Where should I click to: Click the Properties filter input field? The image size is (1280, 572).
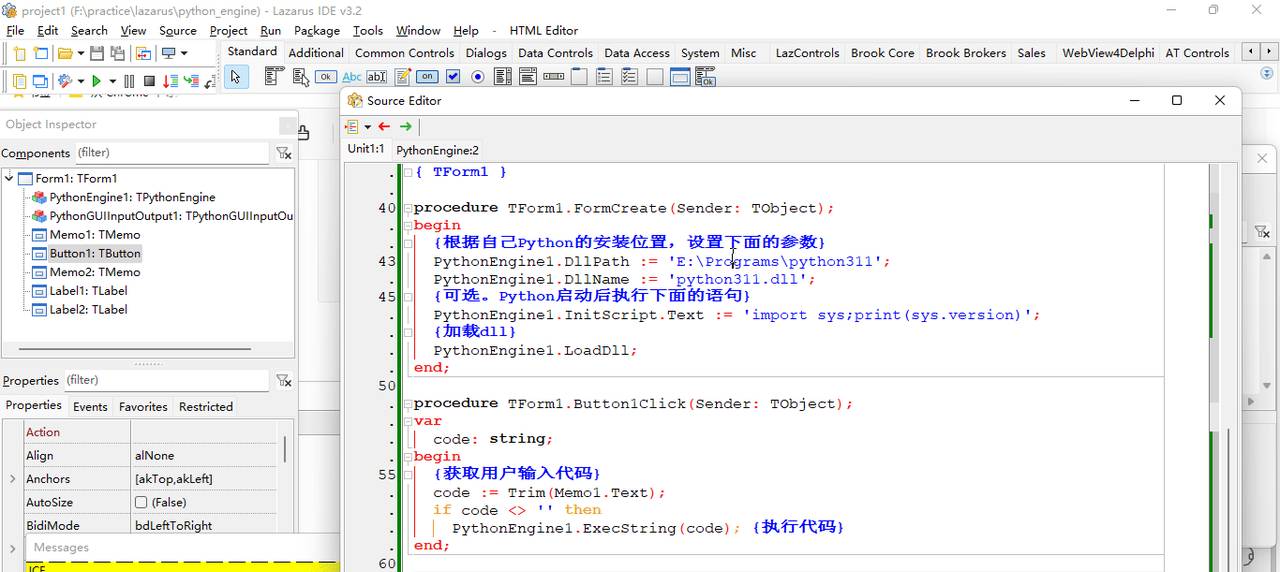pyautogui.click(x=166, y=380)
